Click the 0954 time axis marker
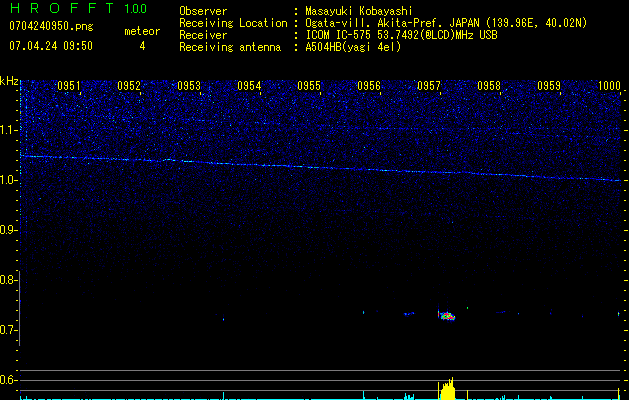Viewport: 629px width, 400px height. tap(249, 86)
